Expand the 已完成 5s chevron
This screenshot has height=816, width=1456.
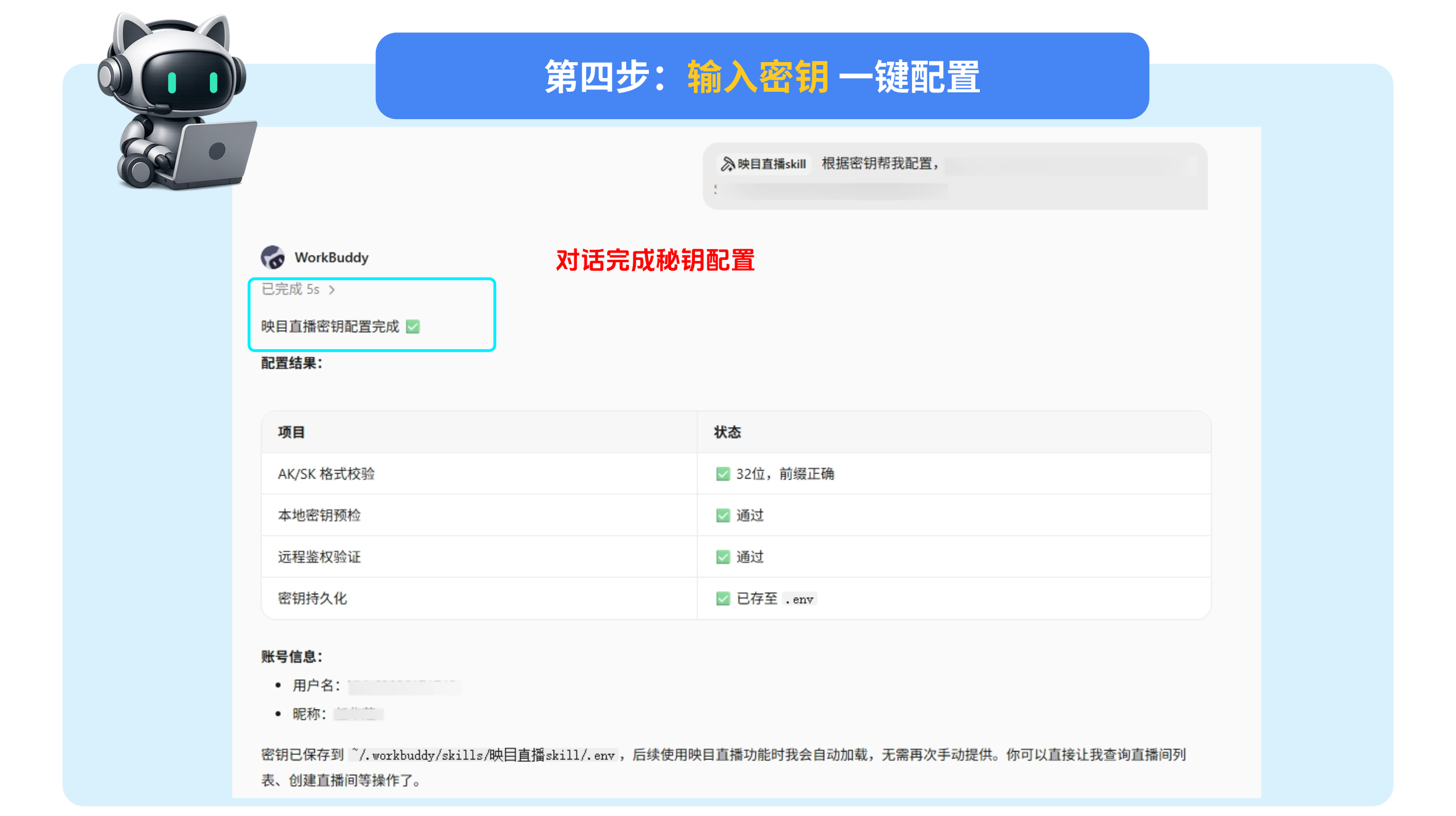point(332,290)
